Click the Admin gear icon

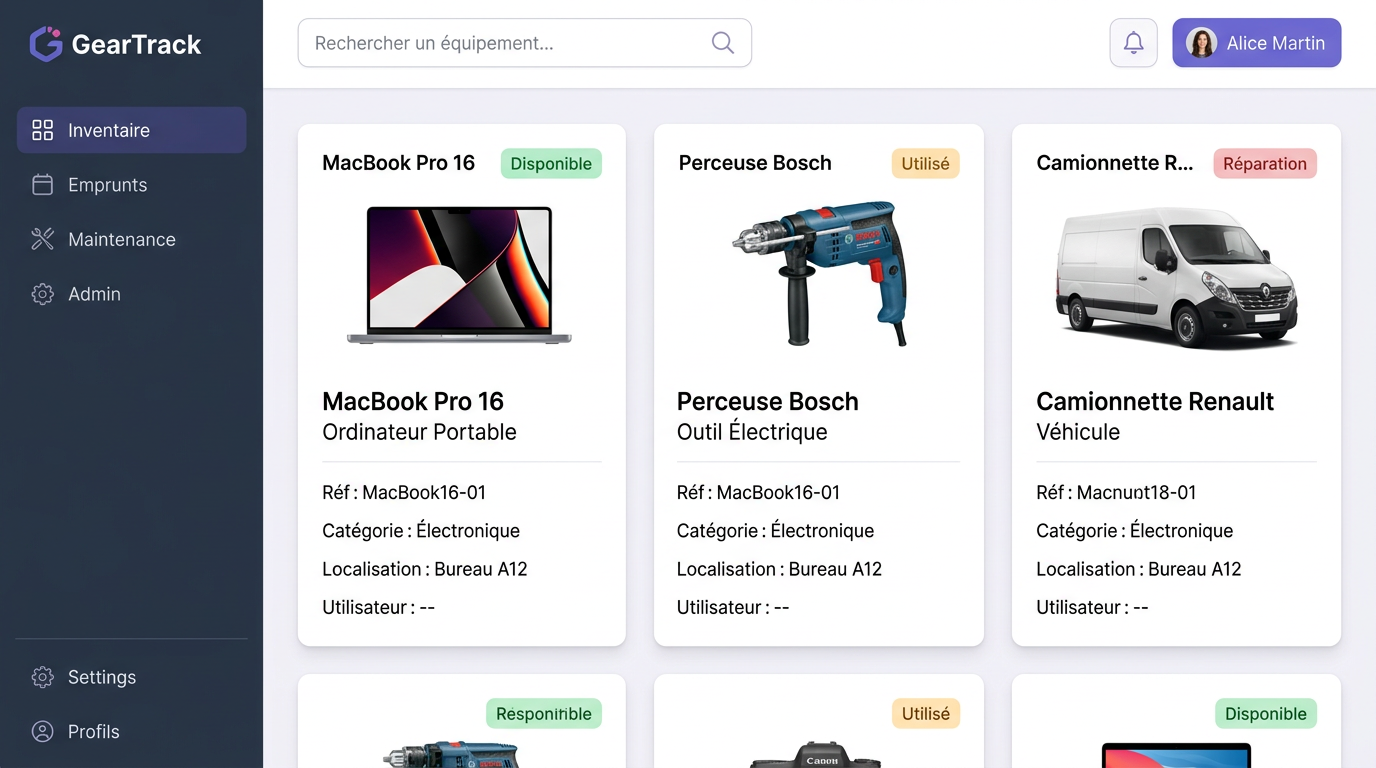click(42, 294)
